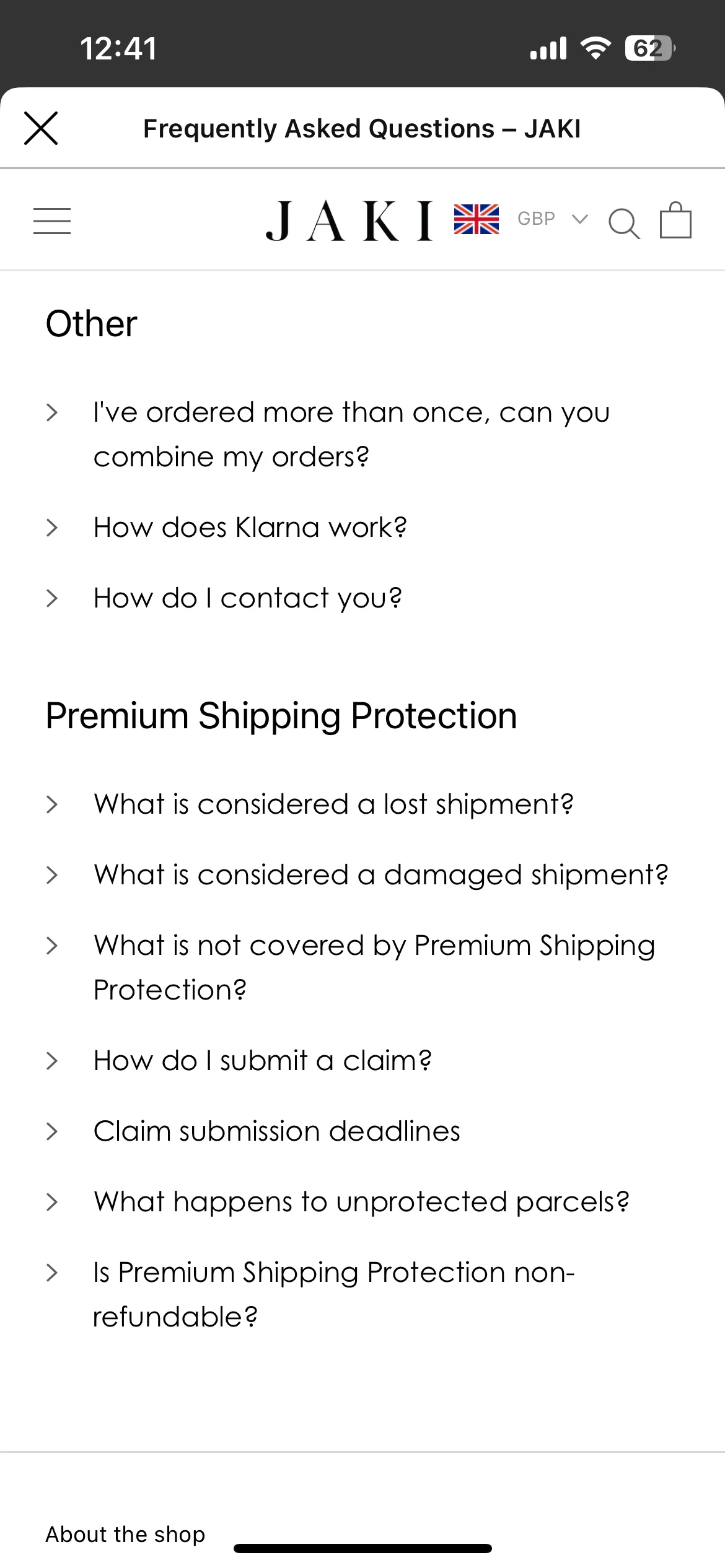Close the in-app browser with X

click(41, 128)
